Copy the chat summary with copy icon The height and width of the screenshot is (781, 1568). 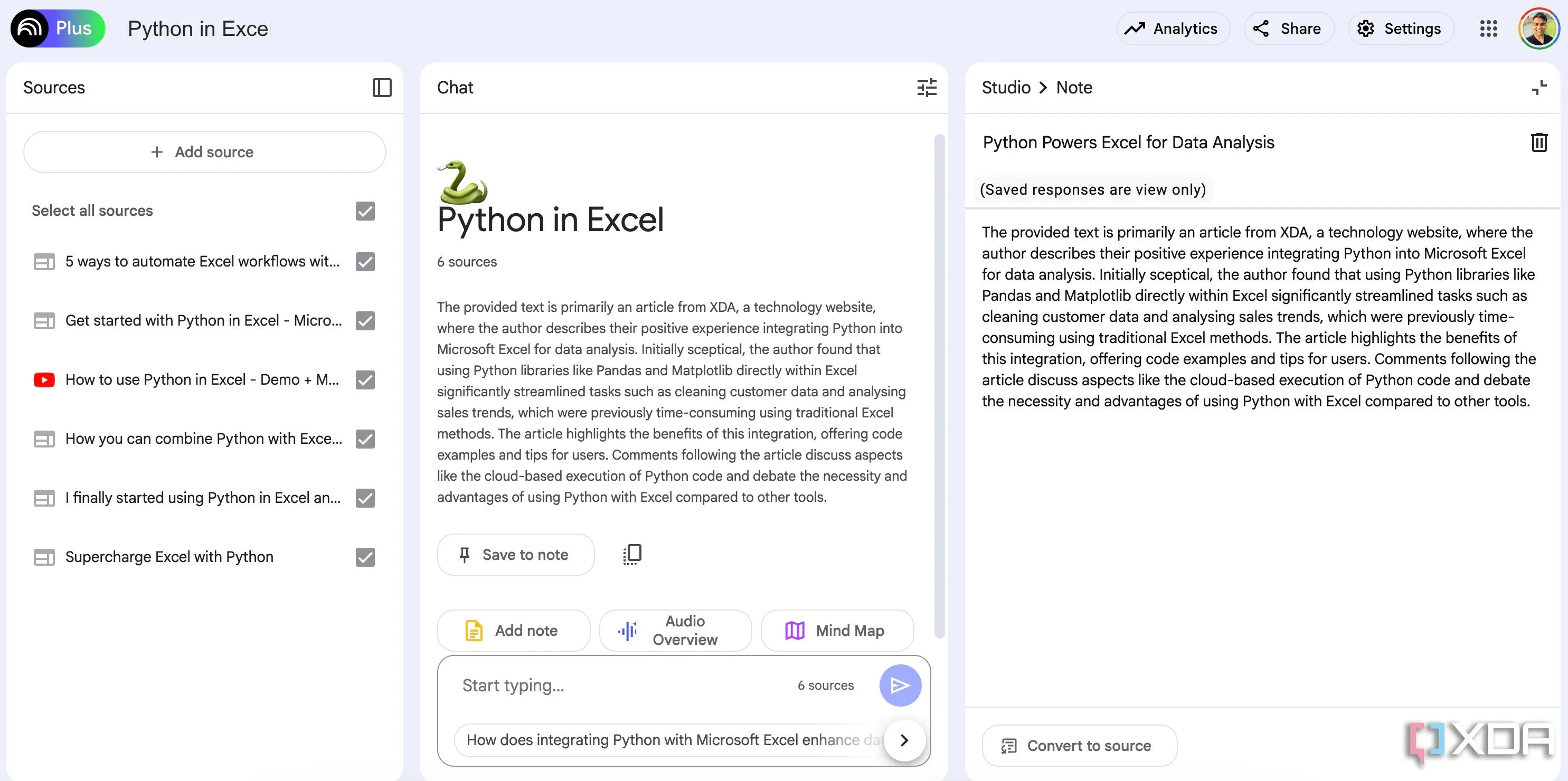point(632,554)
